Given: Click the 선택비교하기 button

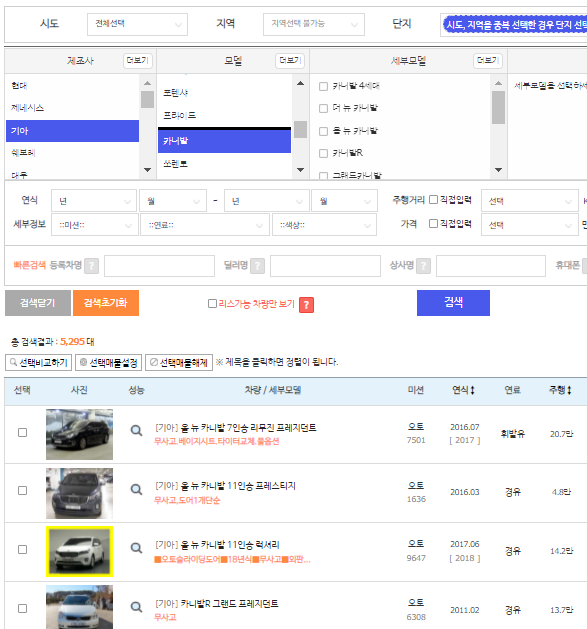Looking at the screenshot, I should pyautogui.click(x=39, y=363).
